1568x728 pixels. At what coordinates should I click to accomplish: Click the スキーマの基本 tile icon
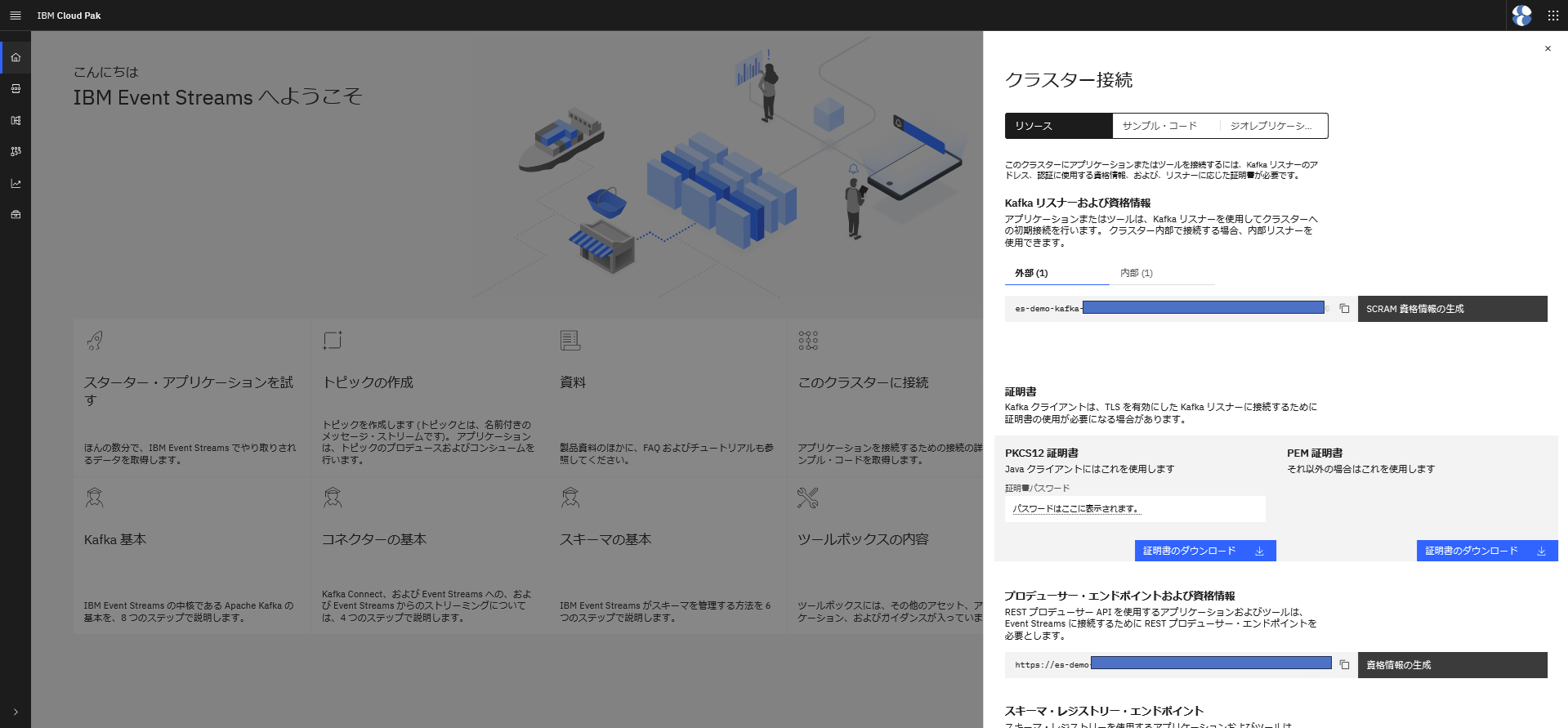pyautogui.click(x=570, y=498)
